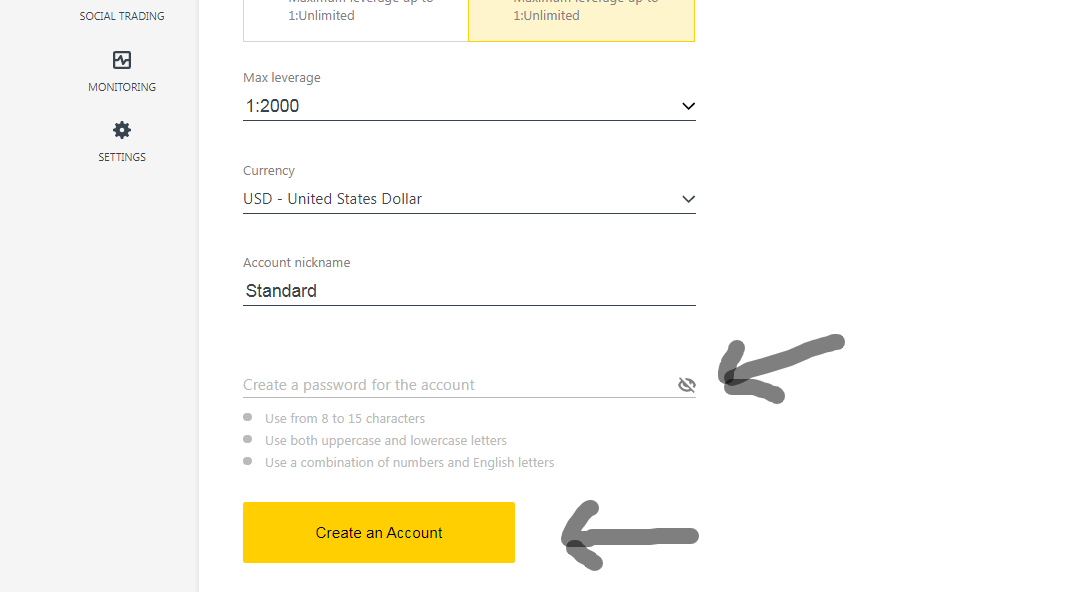This screenshot has height=592, width=1072.
Task: Click the 8 to 15 characters hint
Action: click(x=345, y=418)
